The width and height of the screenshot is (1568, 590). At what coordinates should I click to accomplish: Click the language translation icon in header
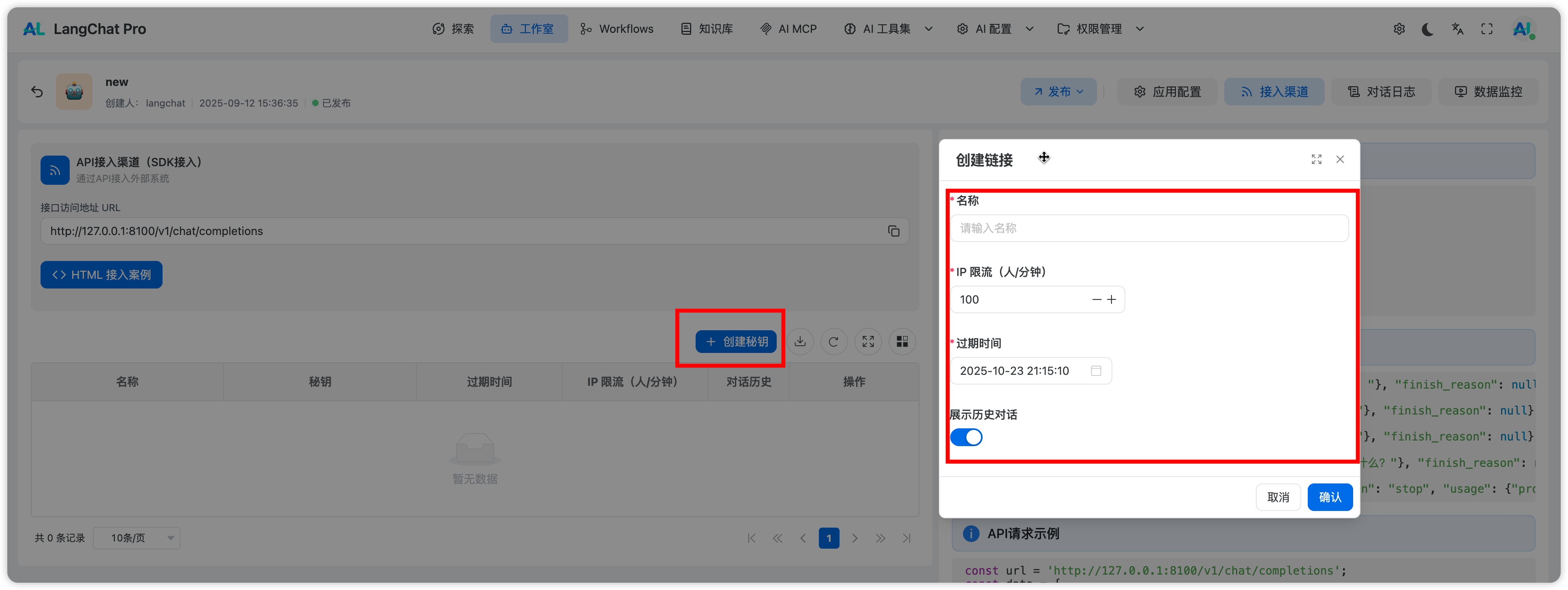point(1457,29)
